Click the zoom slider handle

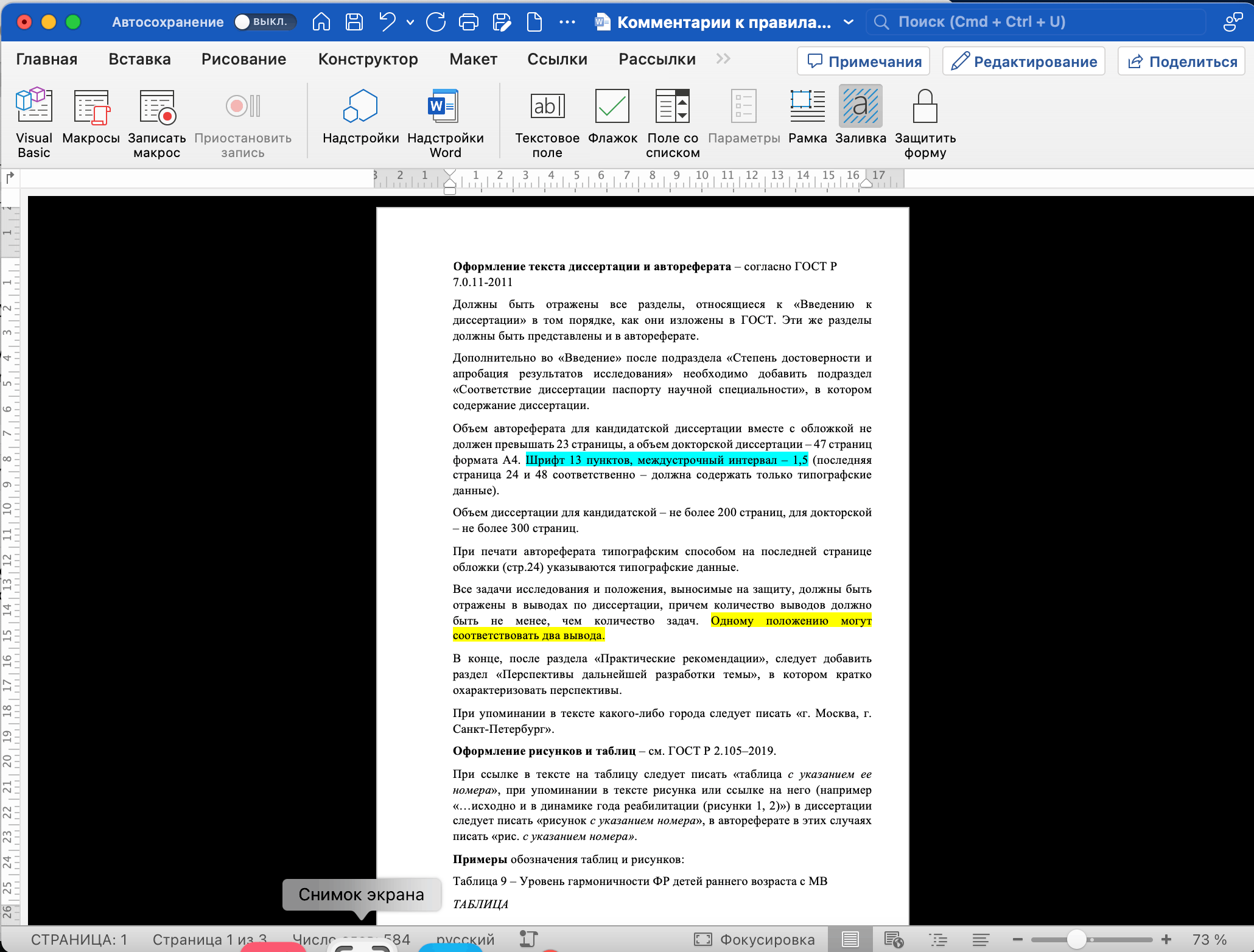(1076, 939)
